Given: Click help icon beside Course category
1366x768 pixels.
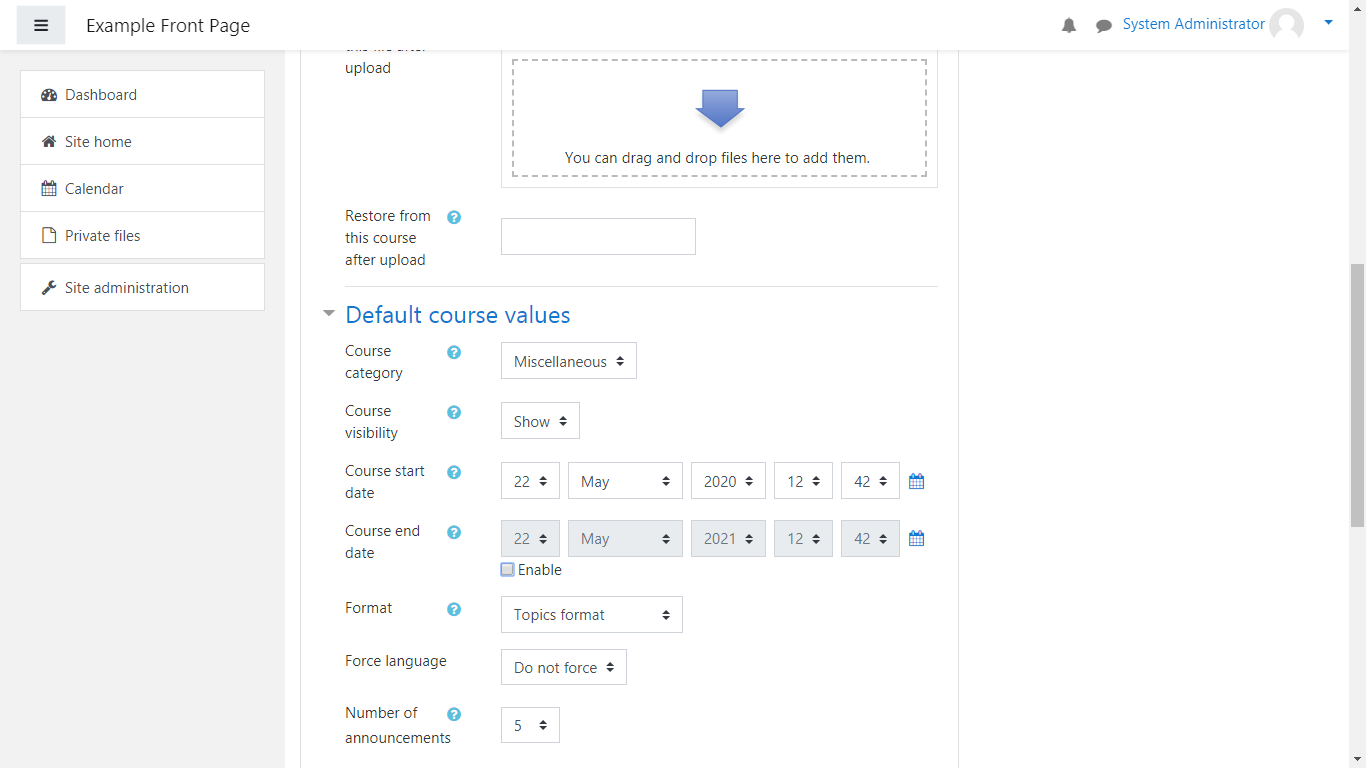Looking at the screenshot, I should point(454,352).
